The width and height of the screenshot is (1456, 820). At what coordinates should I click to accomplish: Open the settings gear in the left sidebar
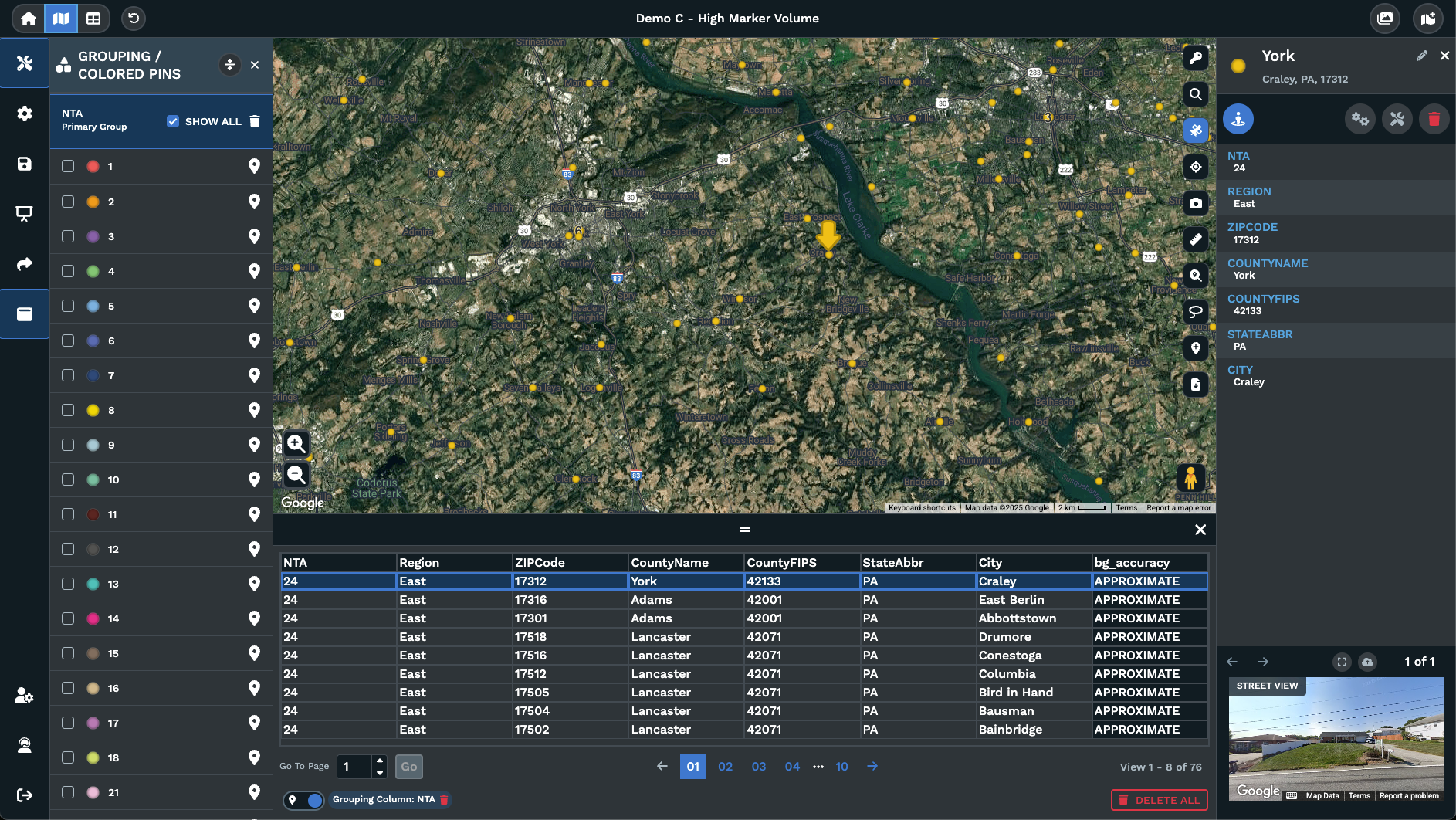[x=25, y=113]
